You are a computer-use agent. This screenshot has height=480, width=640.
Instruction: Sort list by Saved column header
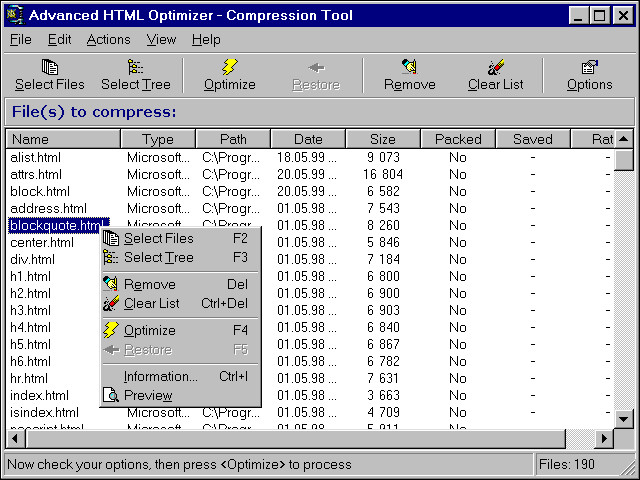[533, 139]
